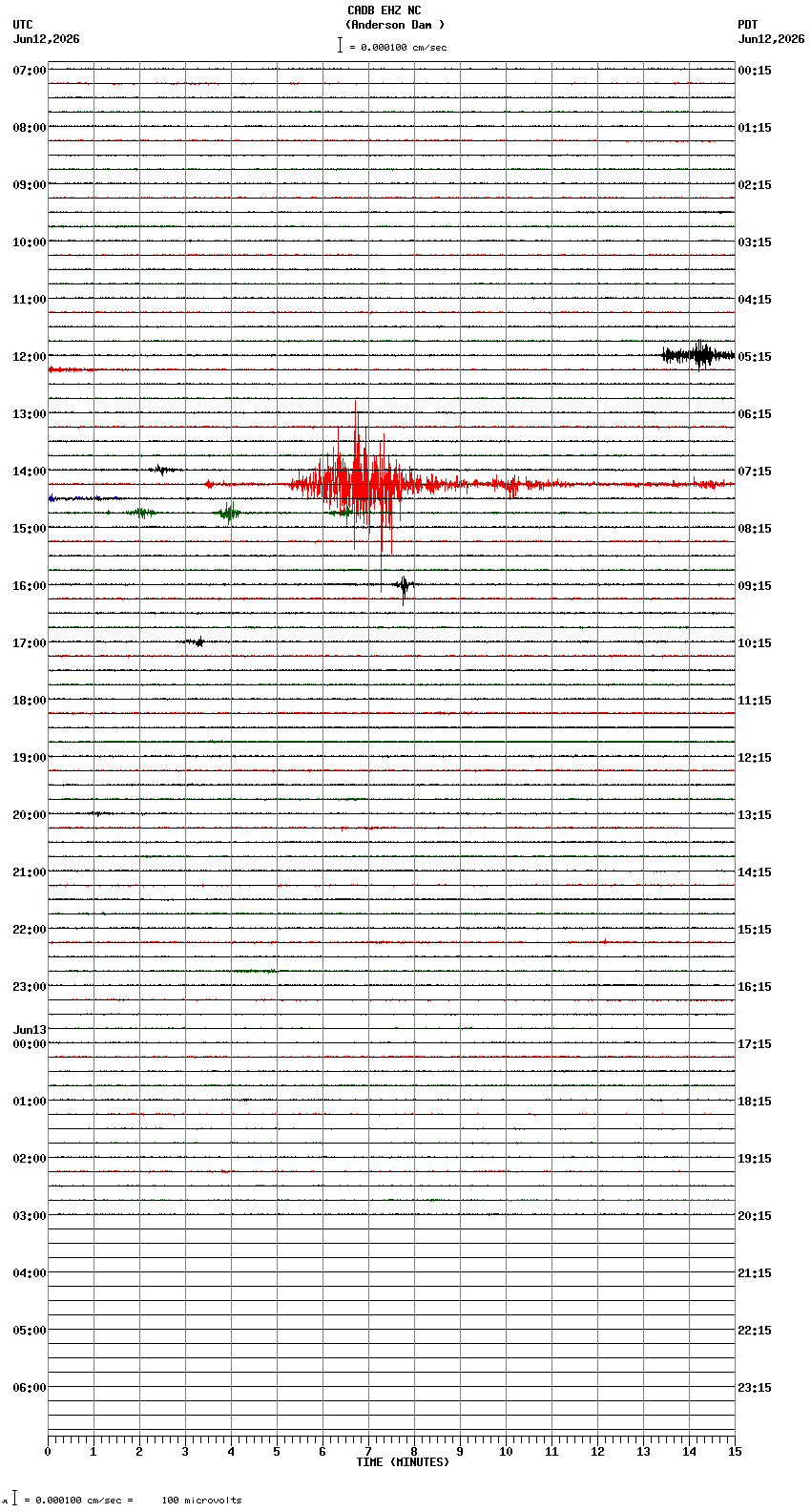Click the blue trace segment below 14:00
This screenshot has width=811, height=1512.
pos(84,498)
